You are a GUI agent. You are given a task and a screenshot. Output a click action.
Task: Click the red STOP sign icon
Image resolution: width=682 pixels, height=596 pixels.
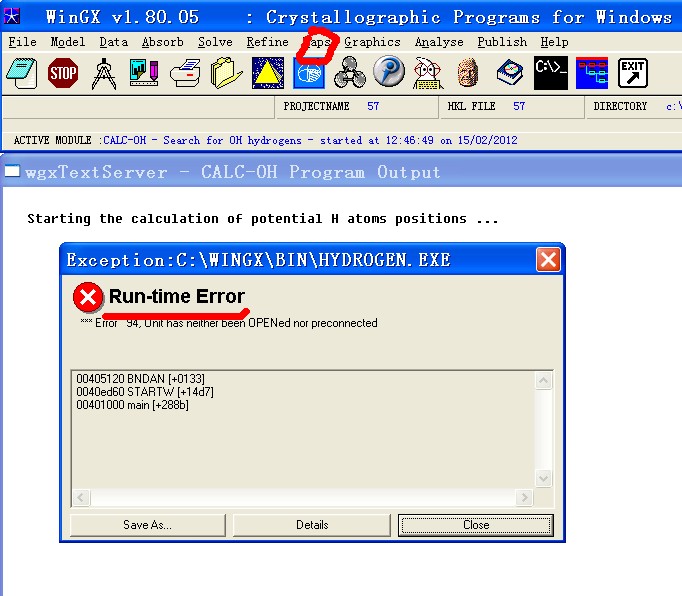coord(63,73)
